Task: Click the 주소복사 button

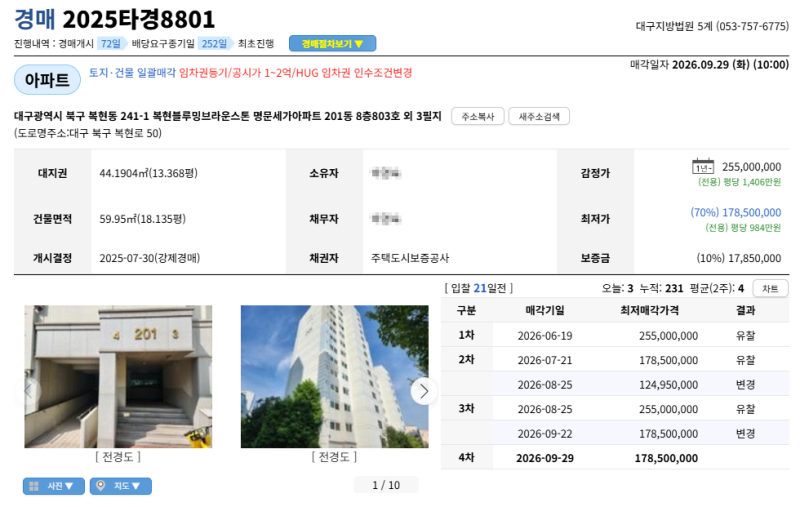Action: [x=478, y=116]
